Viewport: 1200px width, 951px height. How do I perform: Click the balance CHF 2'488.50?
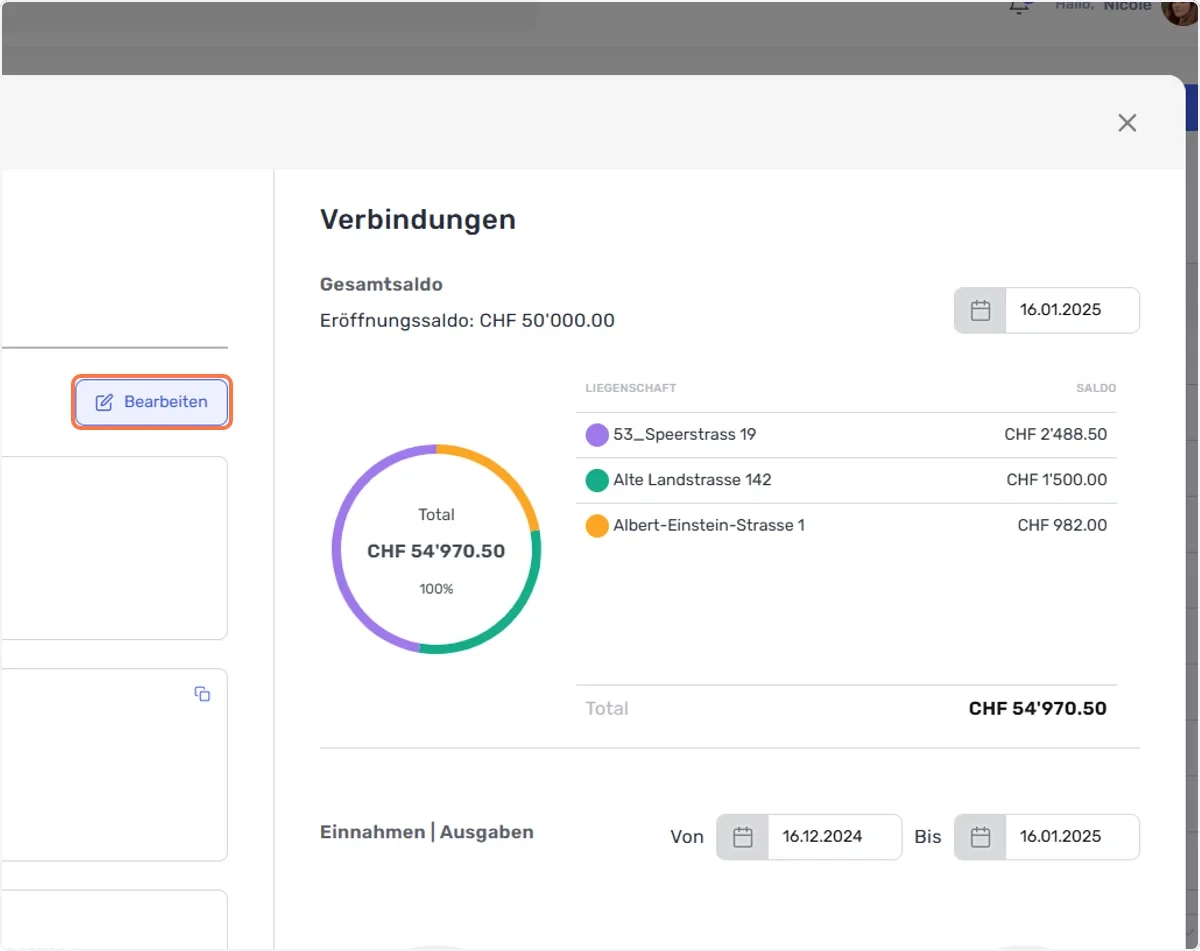click(x=1056, y=435)
